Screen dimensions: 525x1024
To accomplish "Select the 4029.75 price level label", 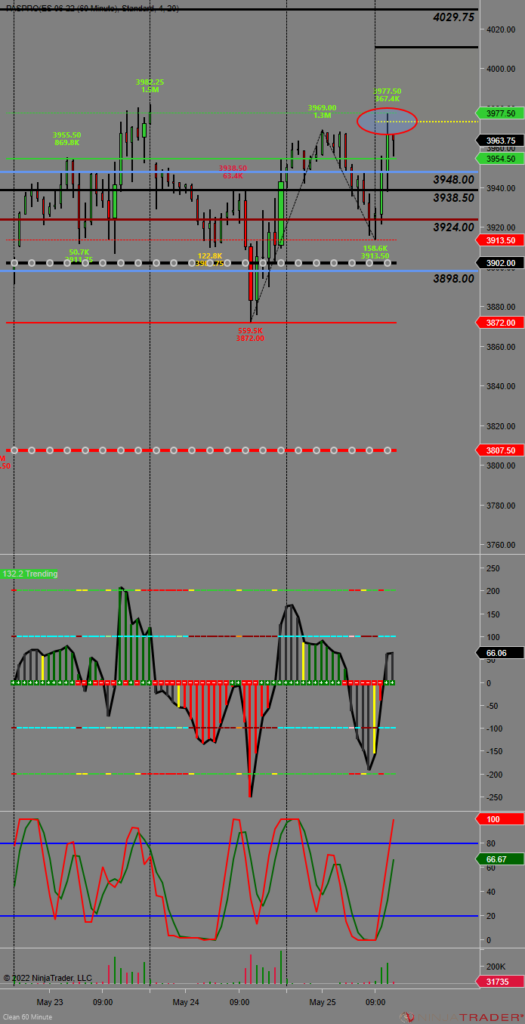I will pos(454,18).
